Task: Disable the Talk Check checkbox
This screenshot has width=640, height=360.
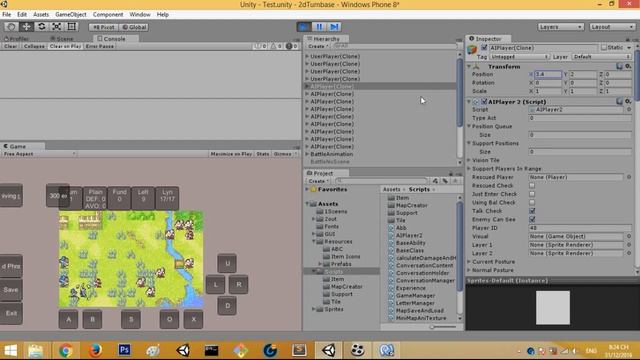Action: (532, 211)
